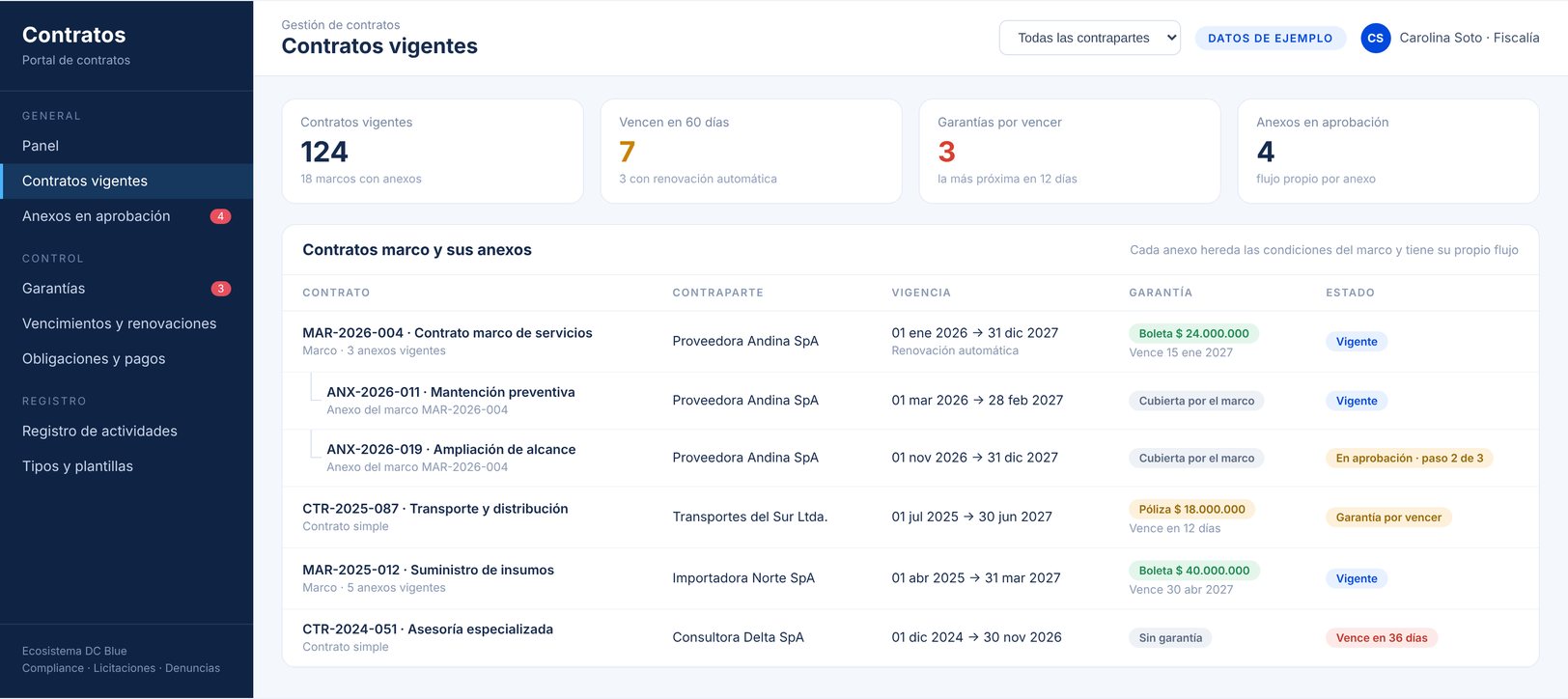
Task: Click the Póliza $ 18.000.000 guarantee tag
Action: 1191,509
